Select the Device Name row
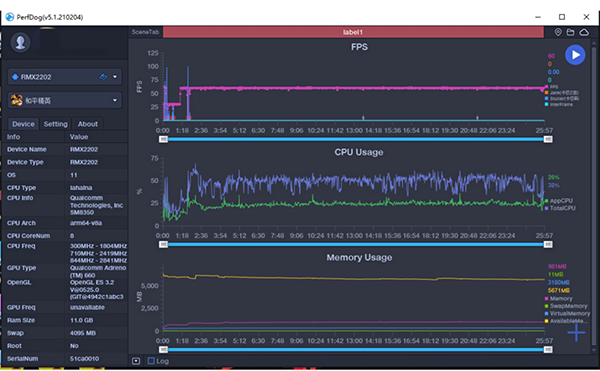 [65, 150]
